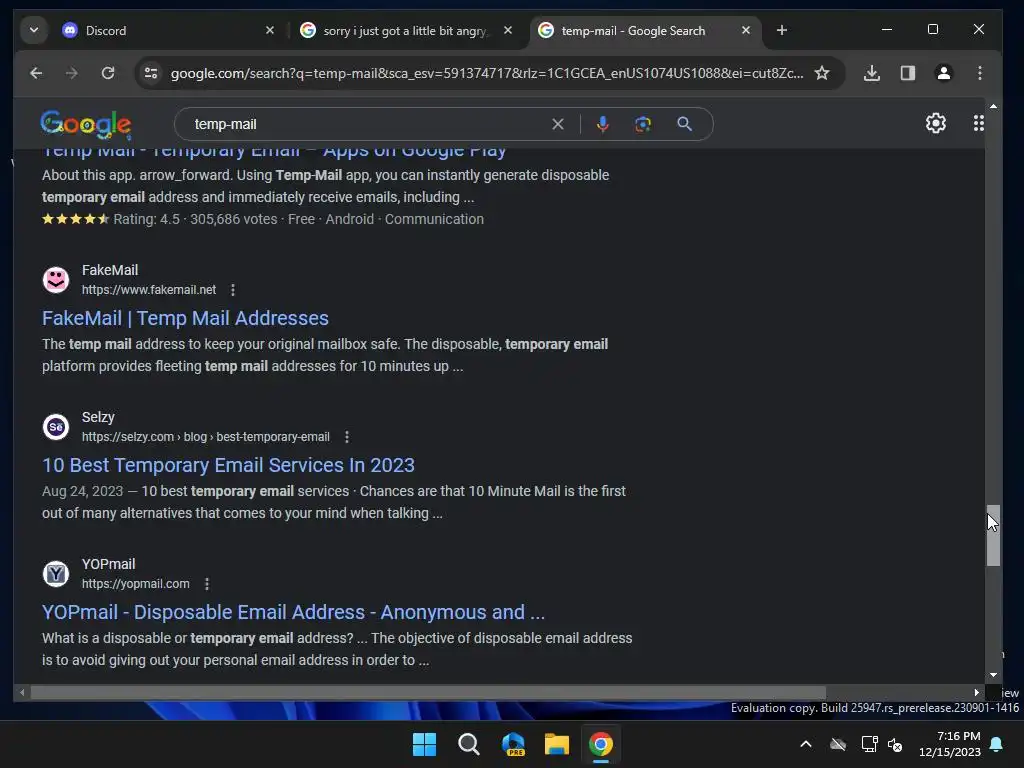
Task: Reload the current page
Action: pos(108,73)
